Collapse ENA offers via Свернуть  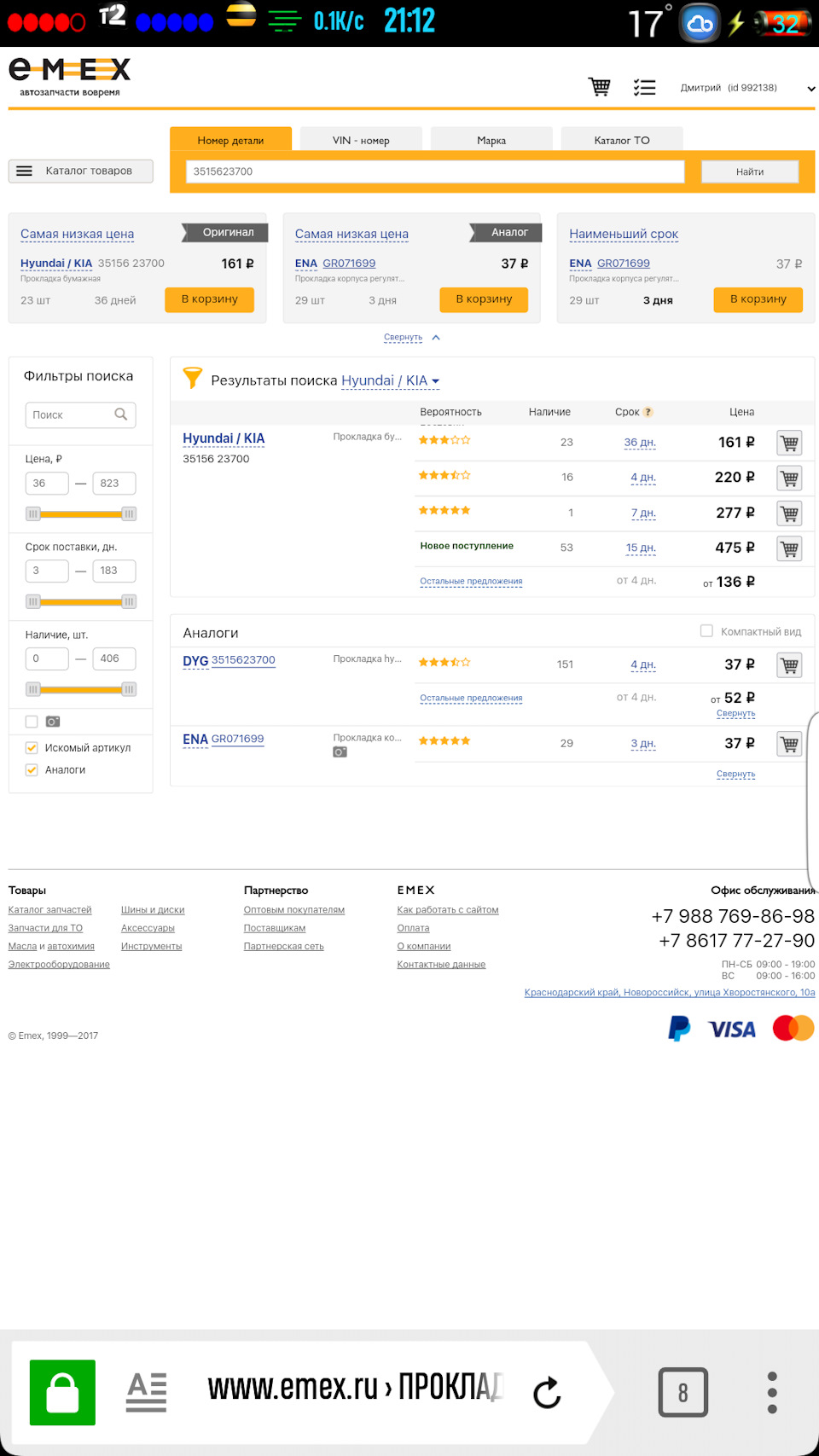tap(735, 774)
